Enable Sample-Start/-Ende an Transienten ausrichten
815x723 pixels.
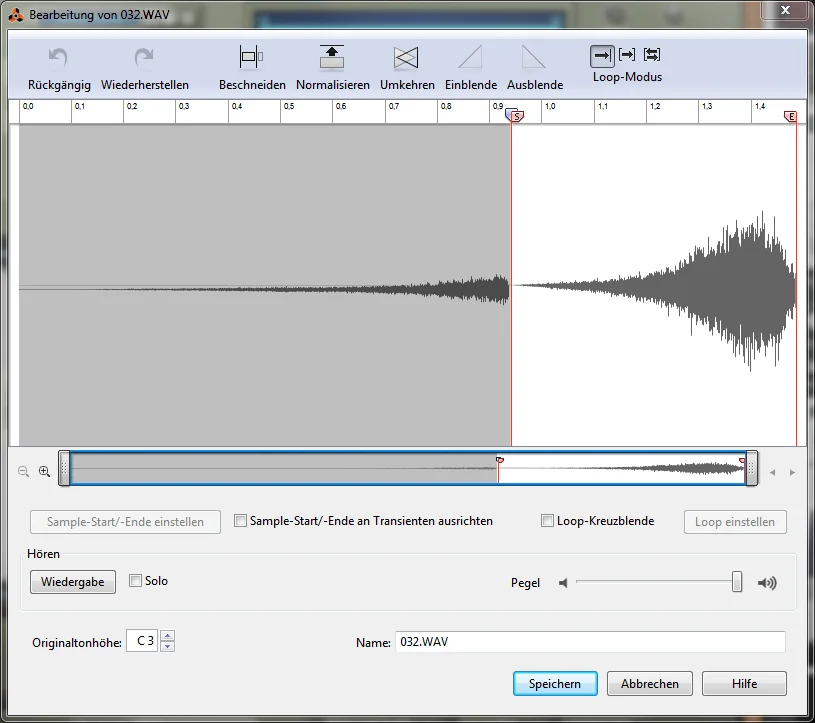(240, 521)
